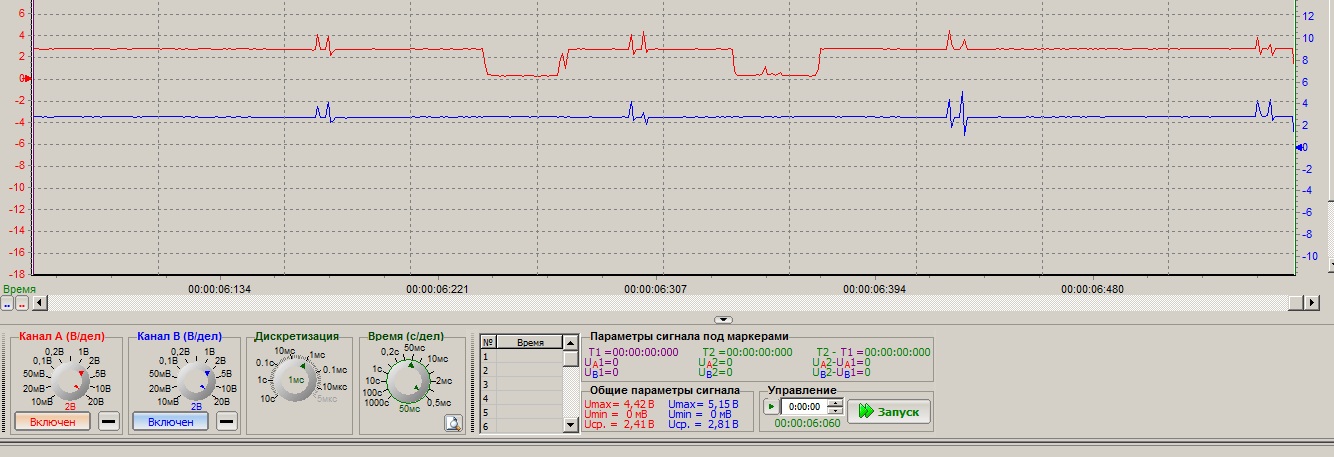Click the blue Umax= 5,15 В value
Image resolution: width=1334 pixels, height=457 pixels.
point(702,403)
